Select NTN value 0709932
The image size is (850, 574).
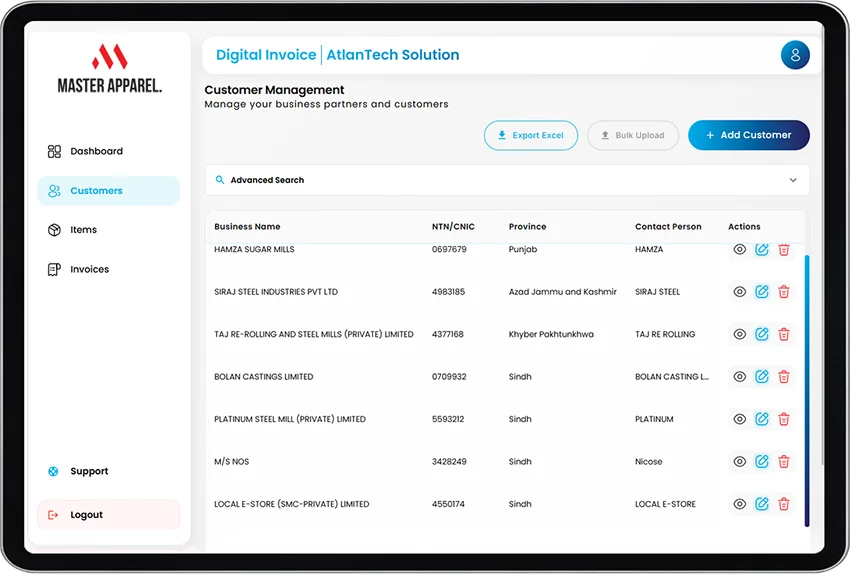pos(449,377)
